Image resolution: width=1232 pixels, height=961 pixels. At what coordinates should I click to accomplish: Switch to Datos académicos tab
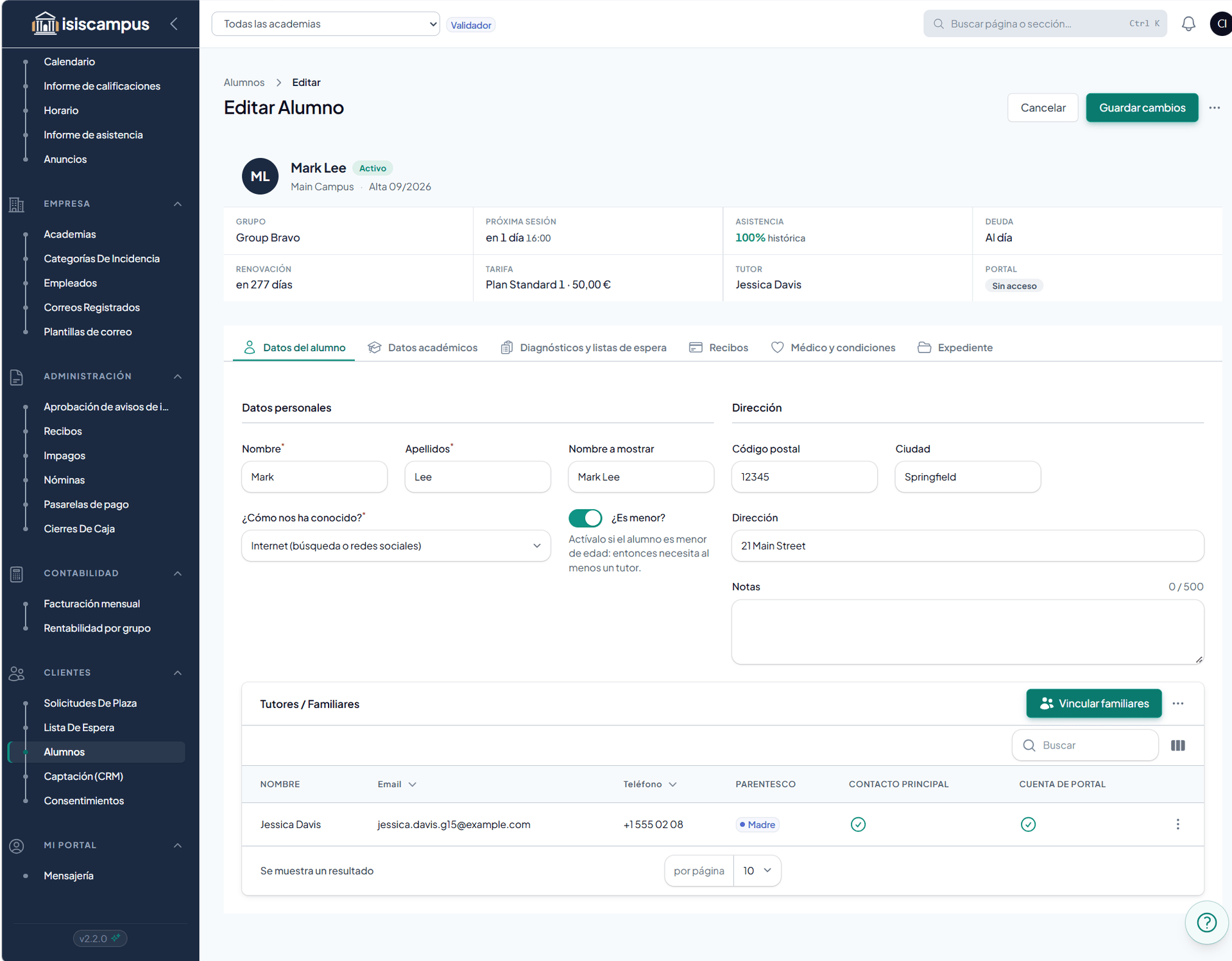(423, 347)
